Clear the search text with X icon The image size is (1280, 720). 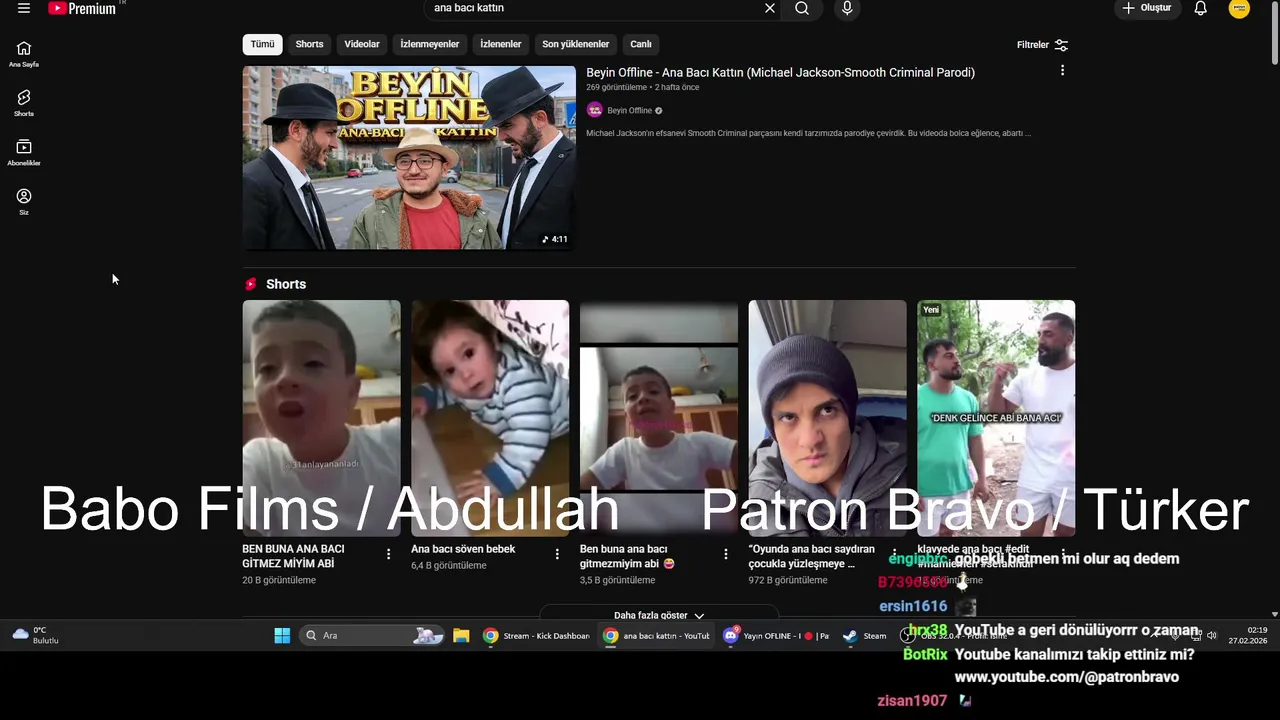coord(770,8)
